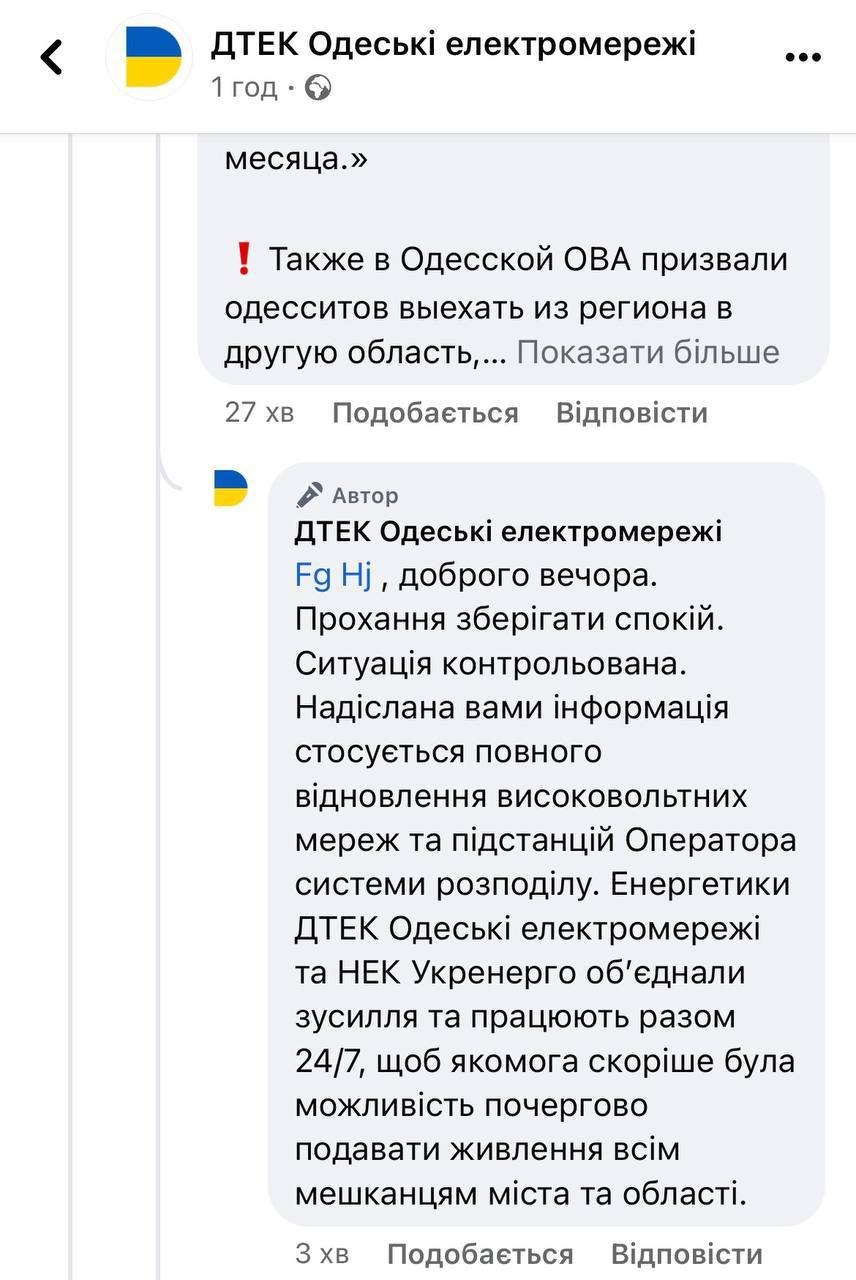The height and width of the screenshot is (1280, 856).
Task: Tap the "27 хв" comment timestamp
Action: 260,413
